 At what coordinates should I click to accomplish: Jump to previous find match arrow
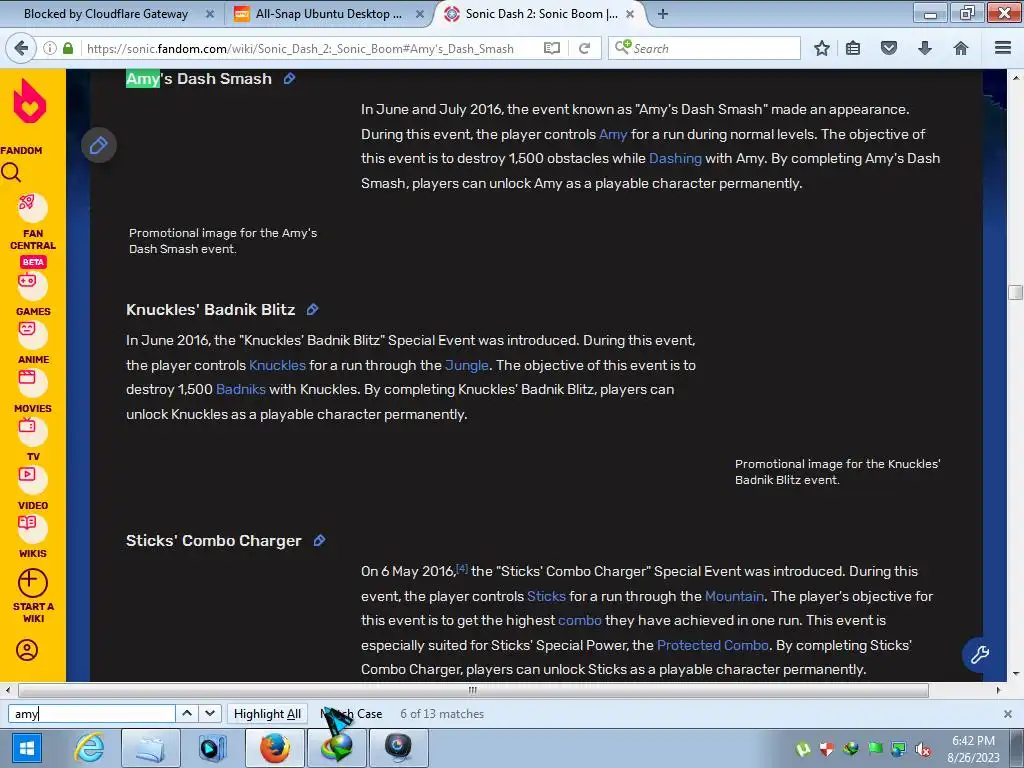coord(187,713)
